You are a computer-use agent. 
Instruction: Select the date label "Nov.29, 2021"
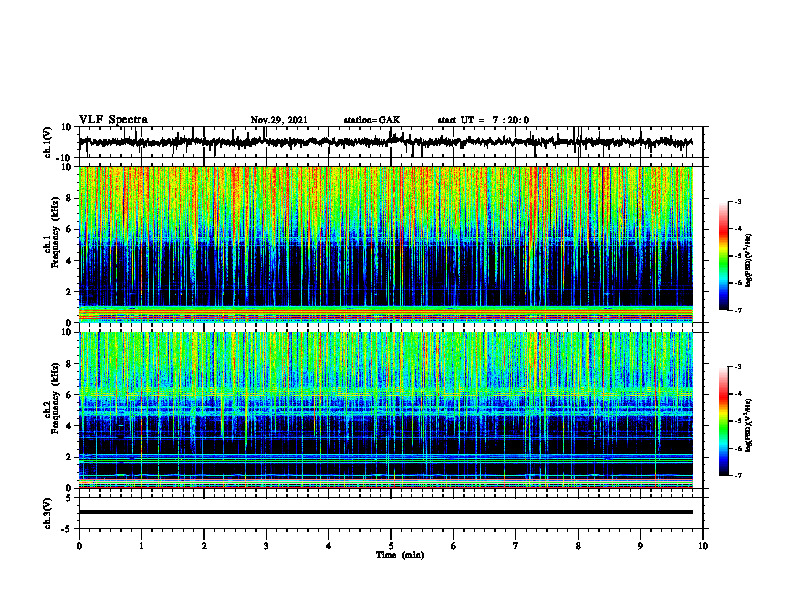point(279,120)
